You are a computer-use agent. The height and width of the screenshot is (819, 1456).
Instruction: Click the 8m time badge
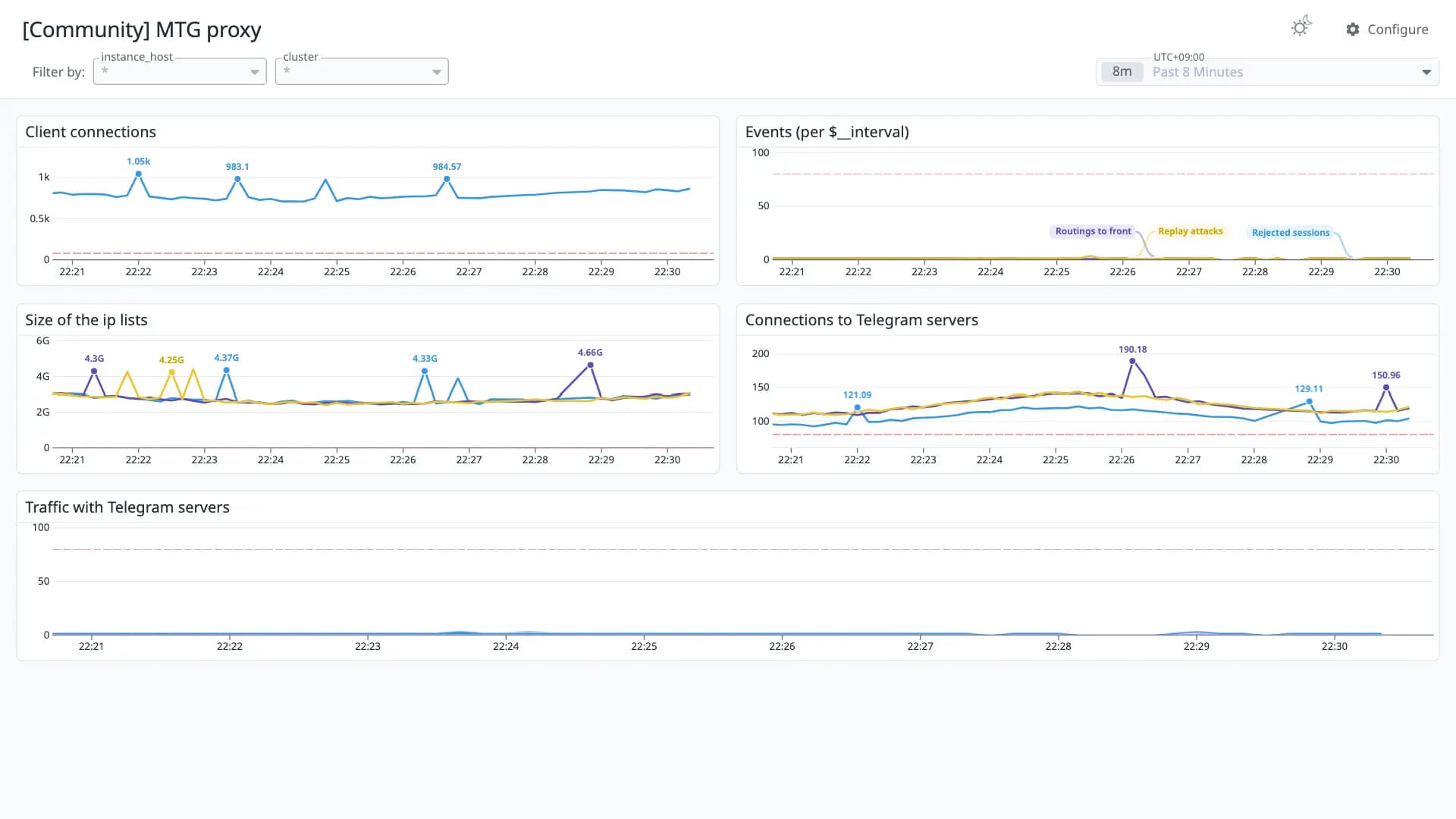(1122, 72)
